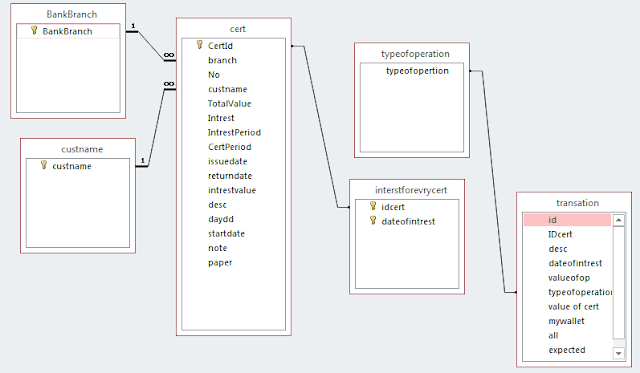640x373 pixels.
Task: Click the cert table title
Action: click(x=238, y=29)
